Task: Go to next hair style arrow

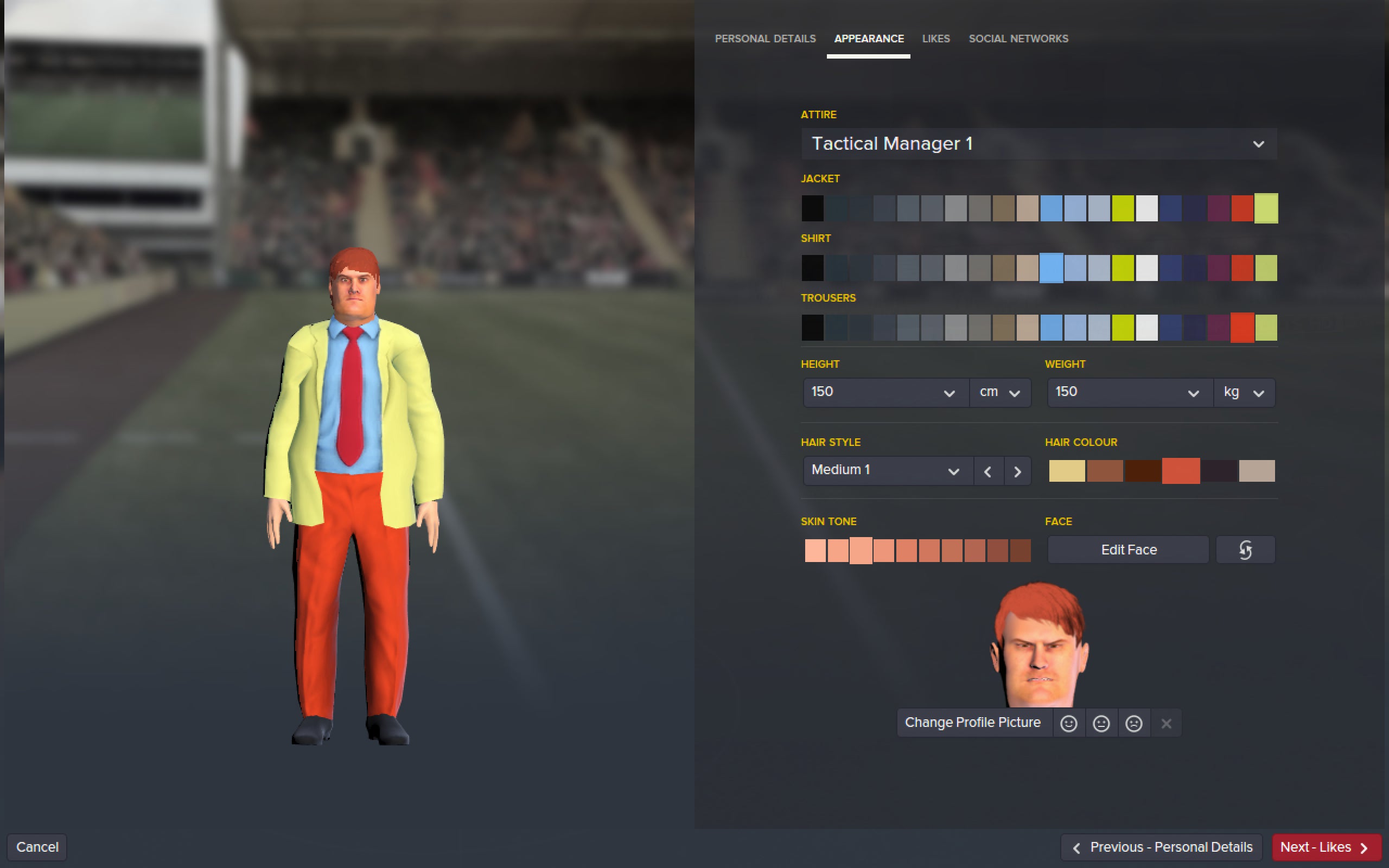Action: [x=1018, y=472]
